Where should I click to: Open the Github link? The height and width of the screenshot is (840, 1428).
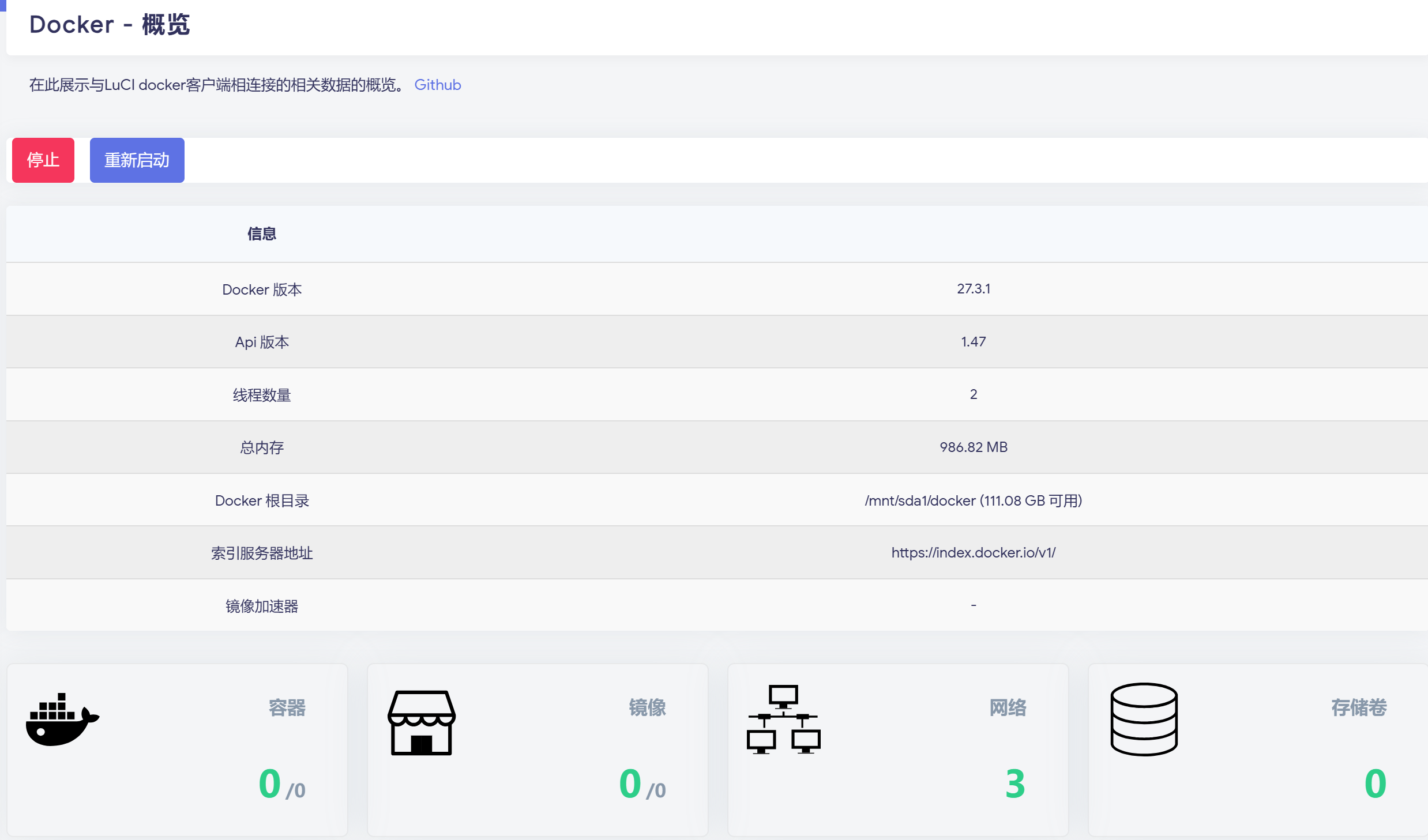pyautogui.click(x=437, y=85)
